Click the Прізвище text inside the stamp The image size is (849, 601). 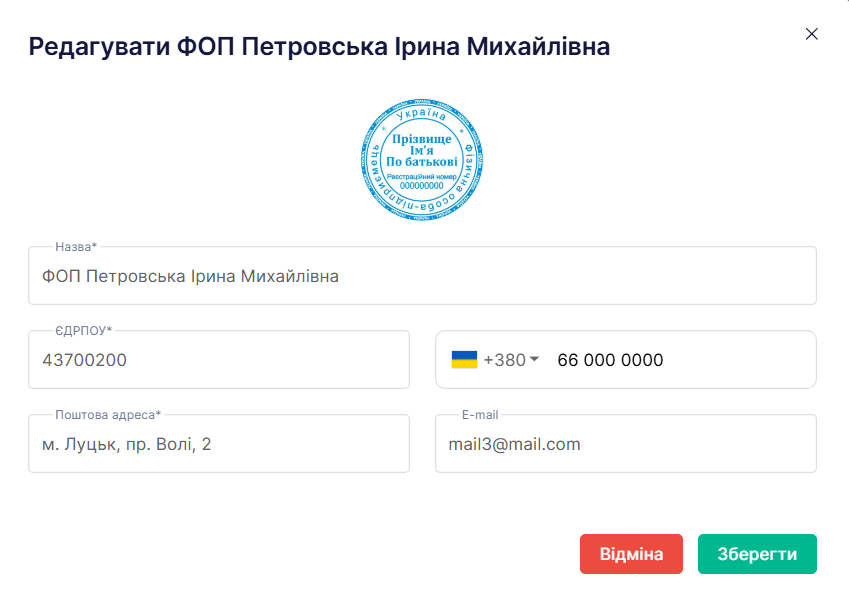[x=422, y=140]
